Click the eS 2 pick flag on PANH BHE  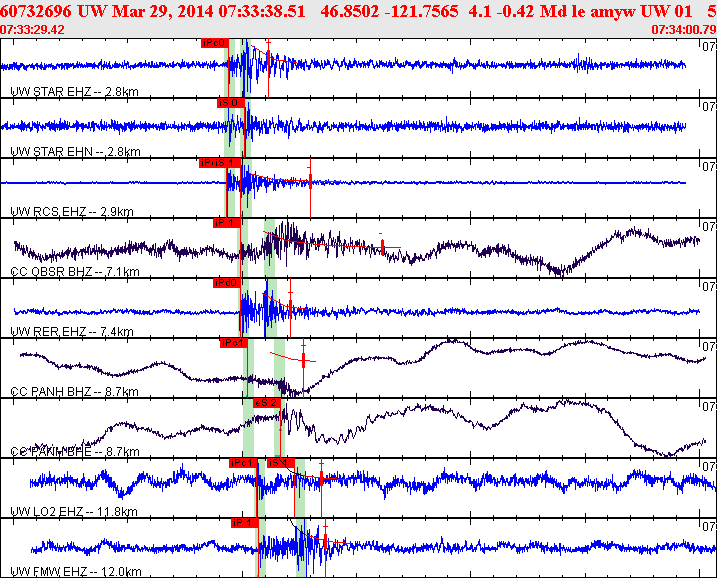pos(267,403)
